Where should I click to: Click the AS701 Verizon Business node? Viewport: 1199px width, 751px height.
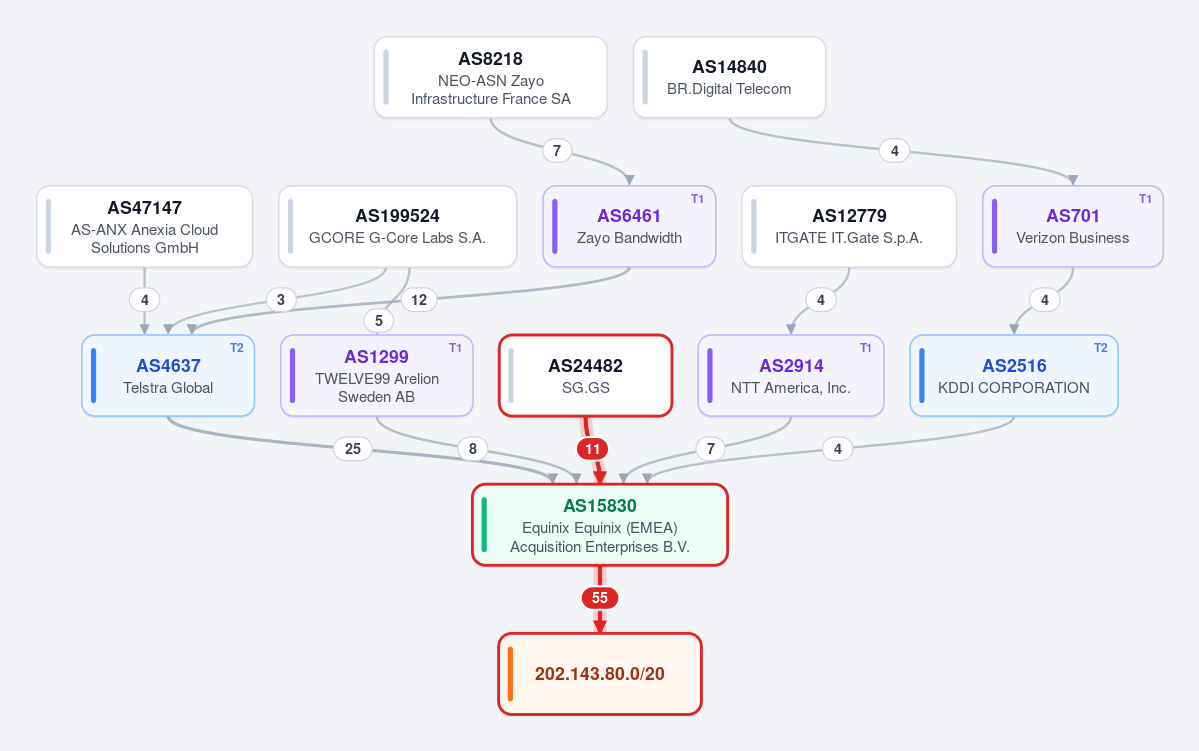click(1073, 226)
